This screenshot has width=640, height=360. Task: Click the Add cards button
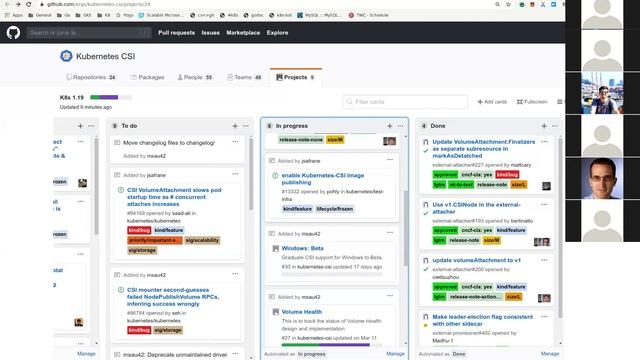(492, 102)
